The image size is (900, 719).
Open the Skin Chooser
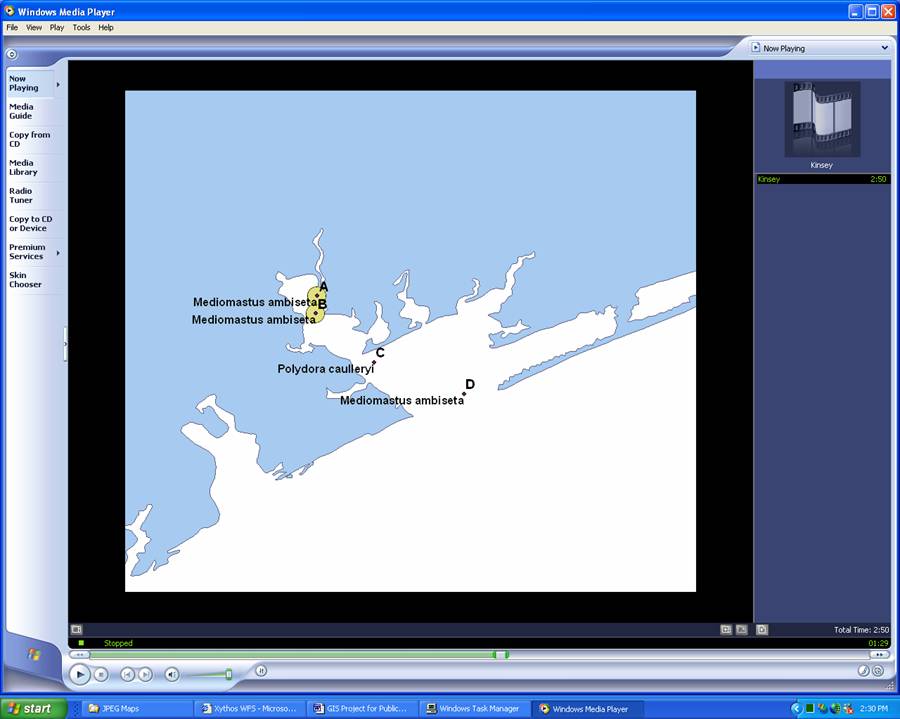tap(25, 280)
